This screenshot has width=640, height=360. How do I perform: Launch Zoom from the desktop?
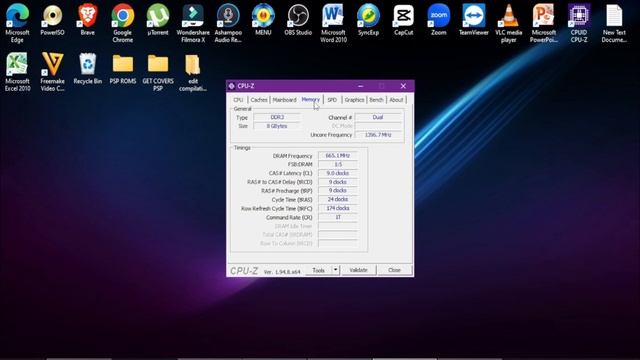point(438,20)
